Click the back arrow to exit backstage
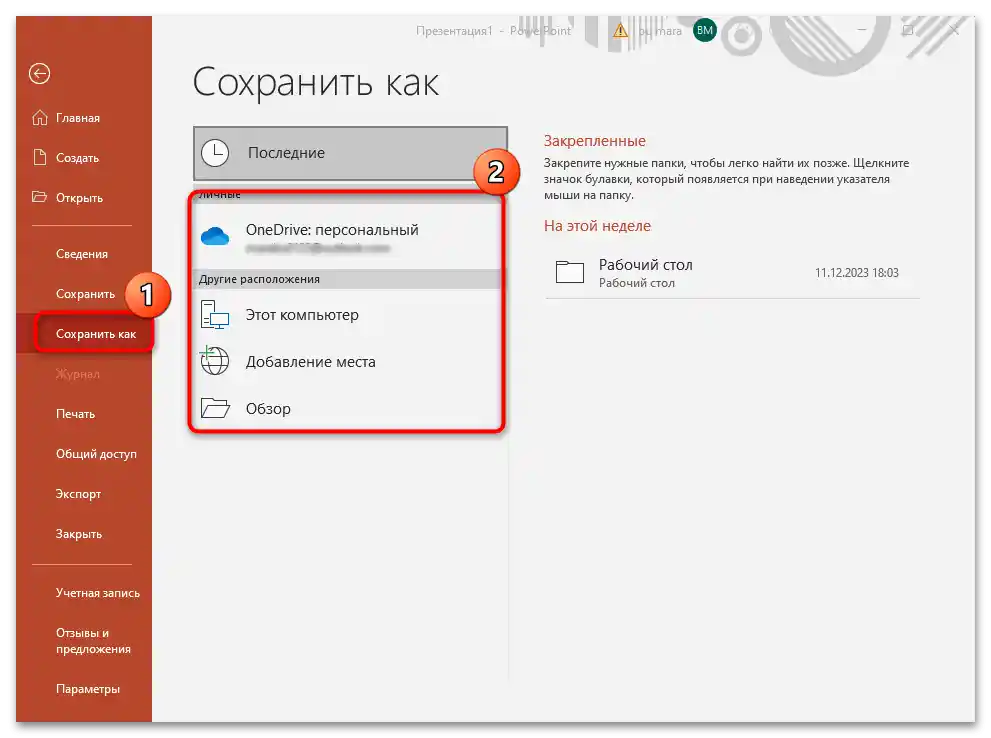 [x=37, y=74]
